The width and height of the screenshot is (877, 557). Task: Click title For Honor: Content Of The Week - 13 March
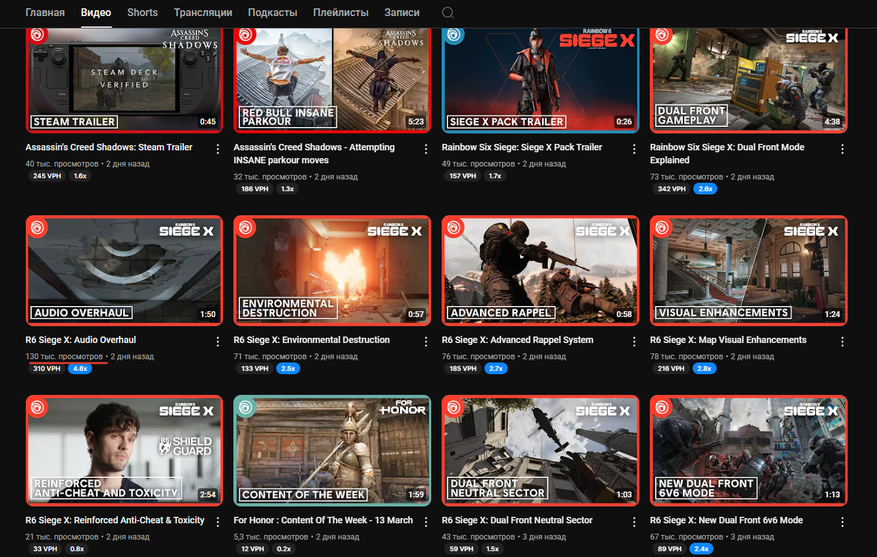click(323, 520)
